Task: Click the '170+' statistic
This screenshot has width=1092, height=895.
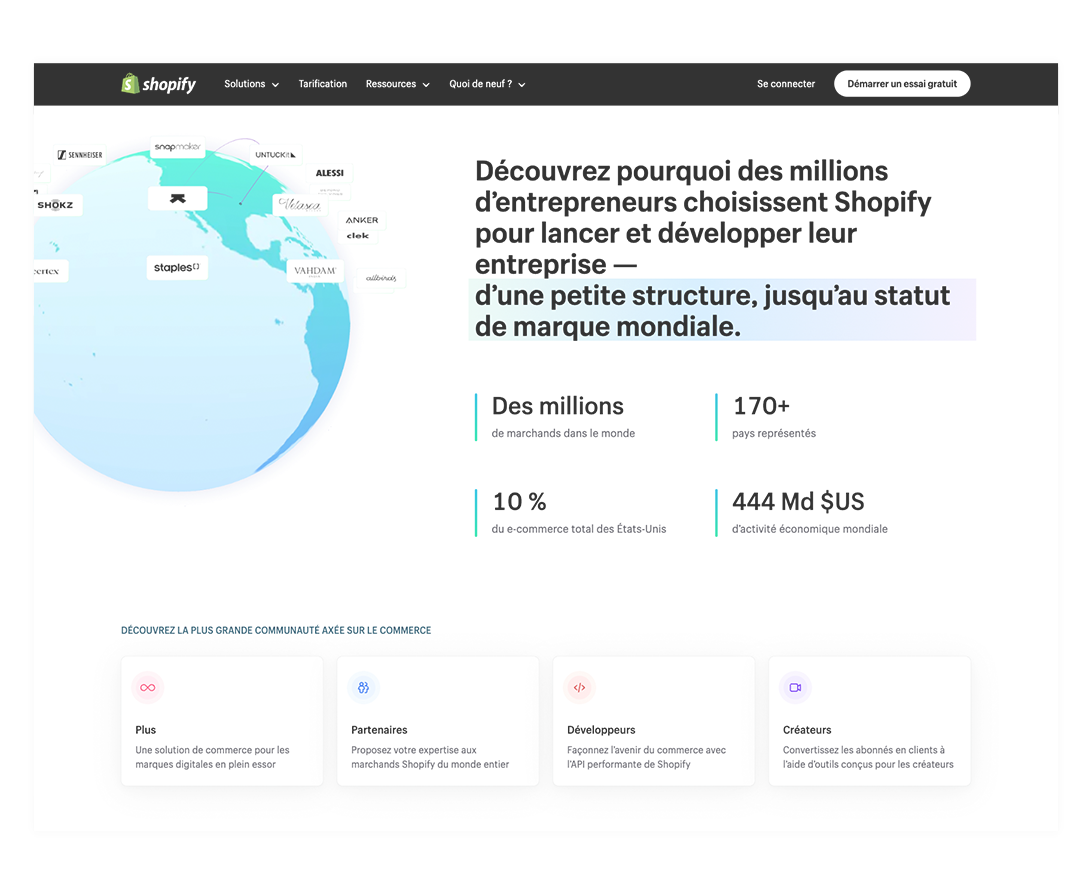Action: 761,406
